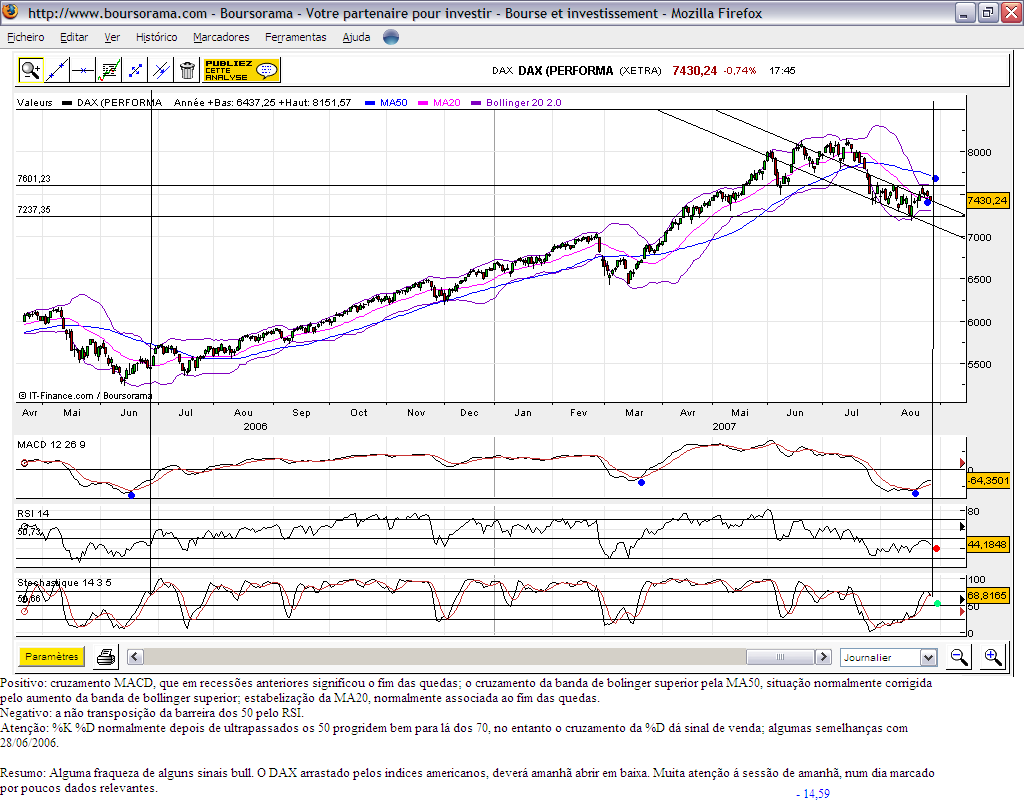Screen dimensions: 1024x800
Task: Select the zoom magnifier tool
Action: click(x=31, y=70)
